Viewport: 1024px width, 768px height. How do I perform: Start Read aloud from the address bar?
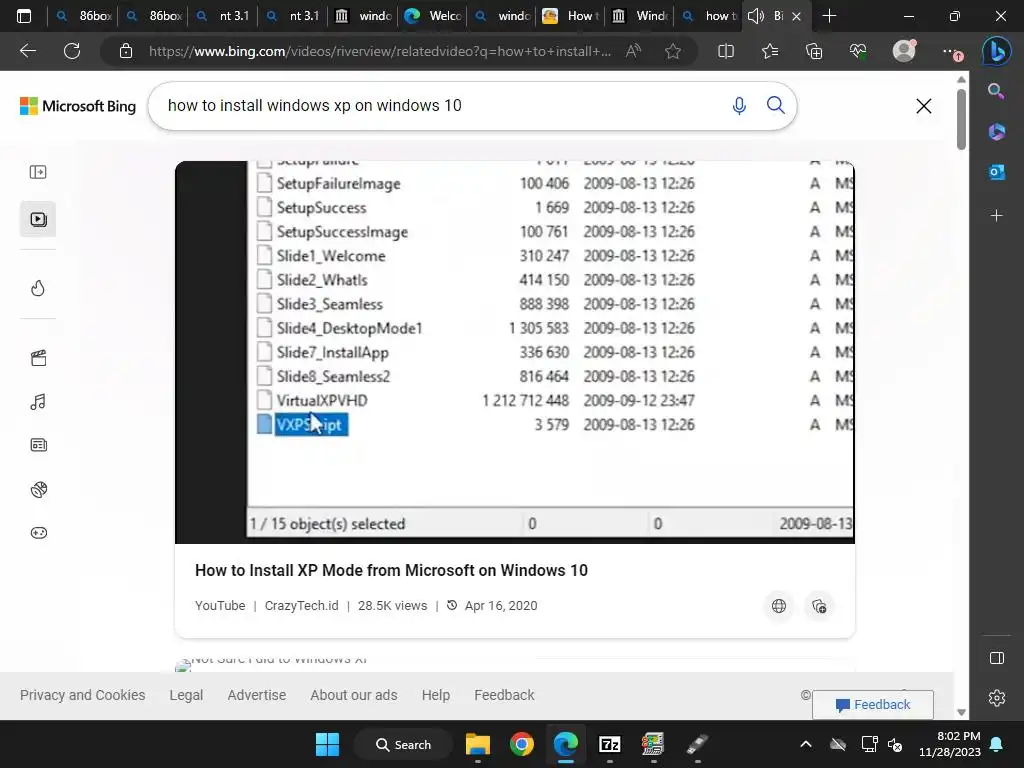(633, 51)
